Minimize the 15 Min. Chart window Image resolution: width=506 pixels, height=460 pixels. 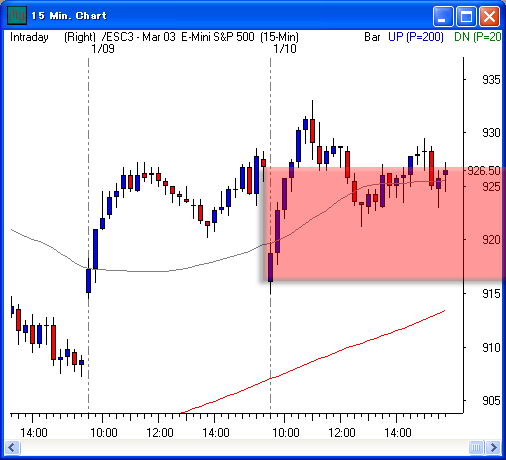point(443,16)
